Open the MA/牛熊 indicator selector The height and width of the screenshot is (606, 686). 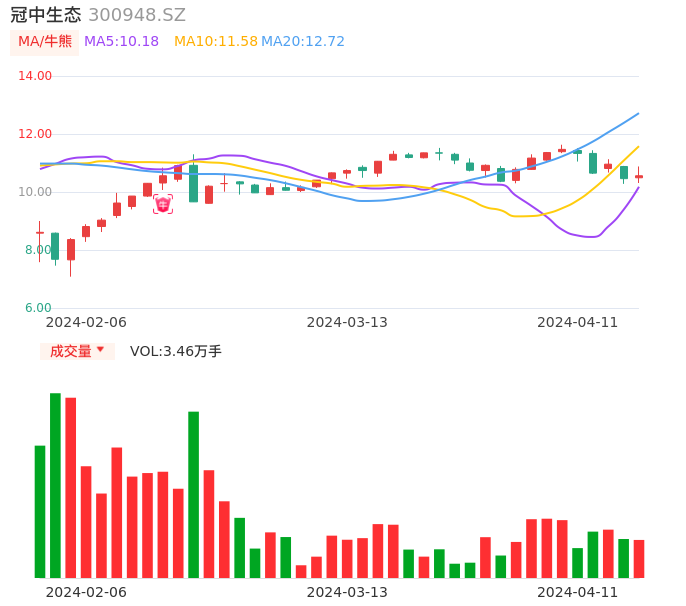pyautogui.click(x=45, y=42)
